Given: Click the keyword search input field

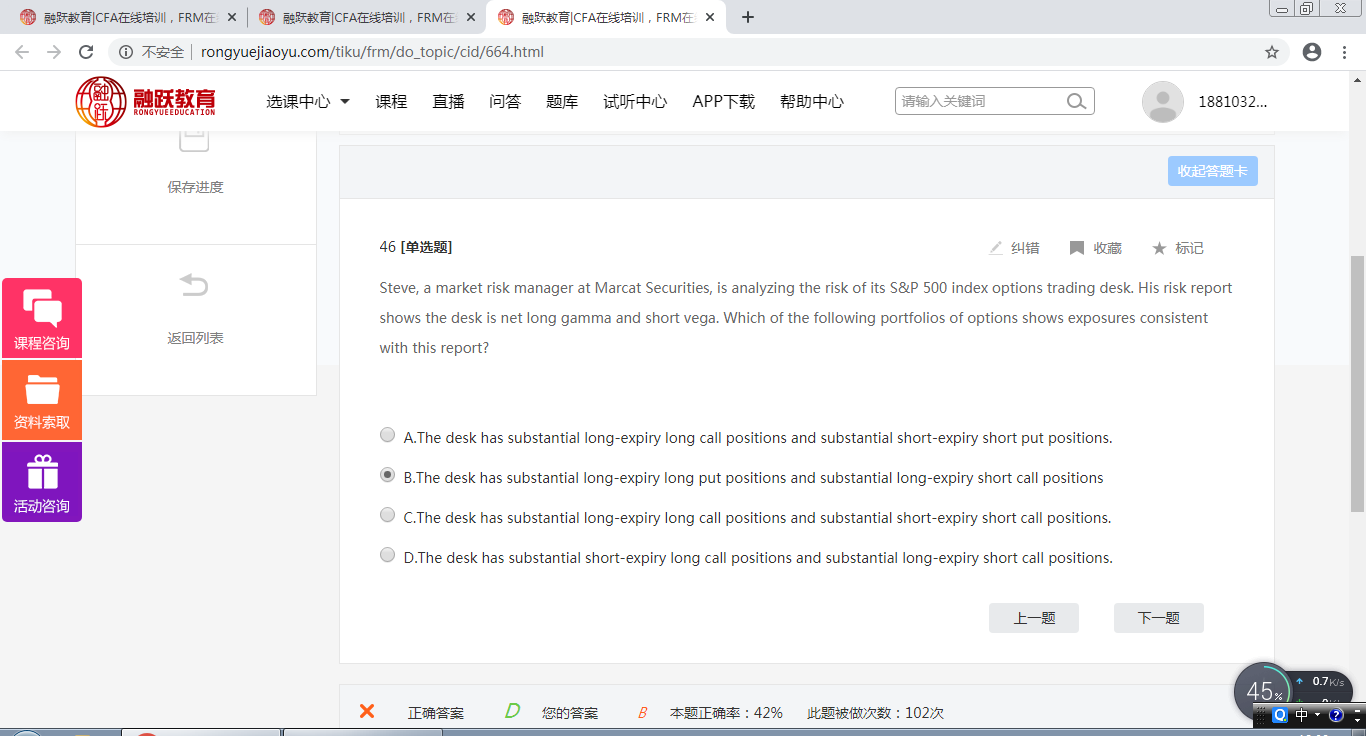Looking at the screenshot, I should click(978, 101).
